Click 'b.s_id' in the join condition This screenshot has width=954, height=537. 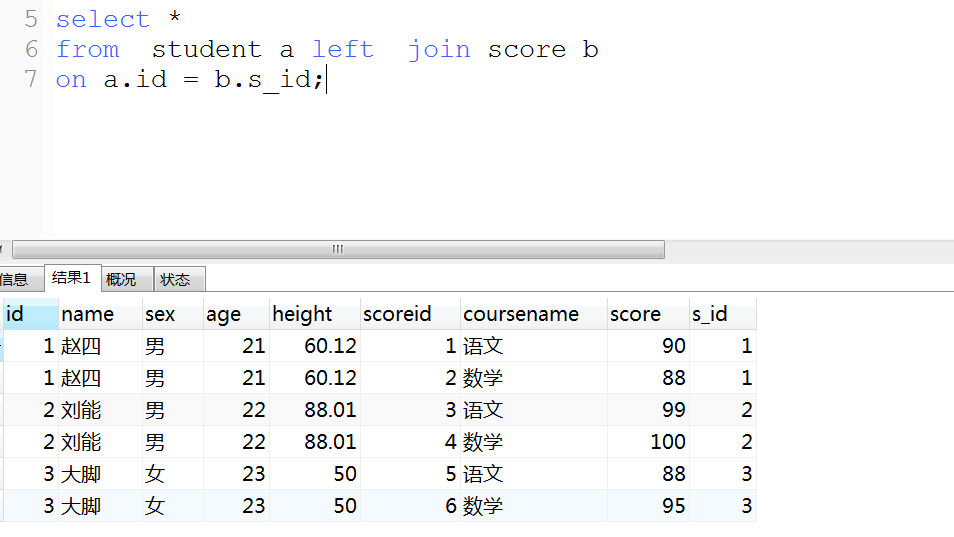click(263, 80)
